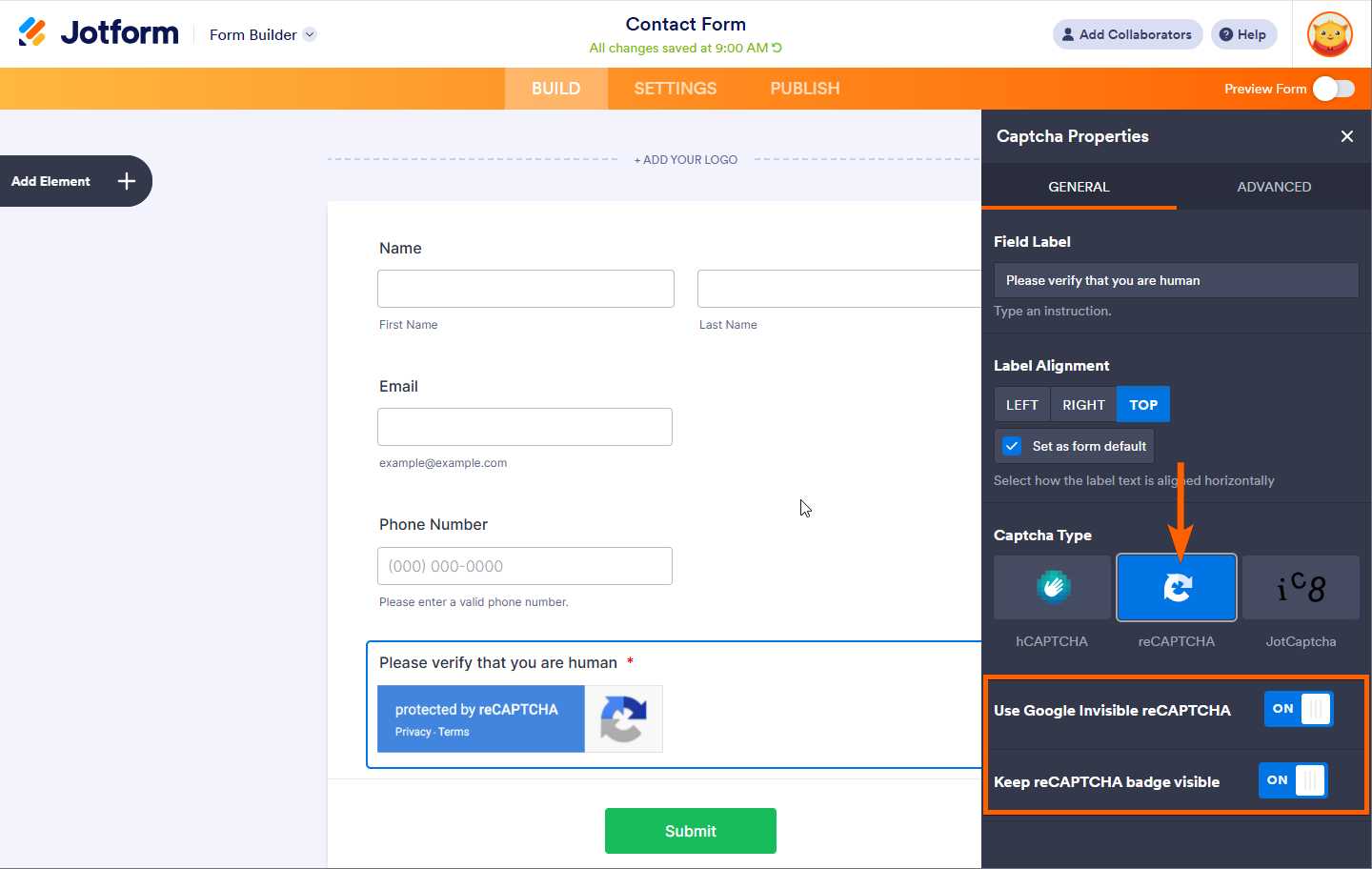Open the SETTINGS tab

point(676,89)
